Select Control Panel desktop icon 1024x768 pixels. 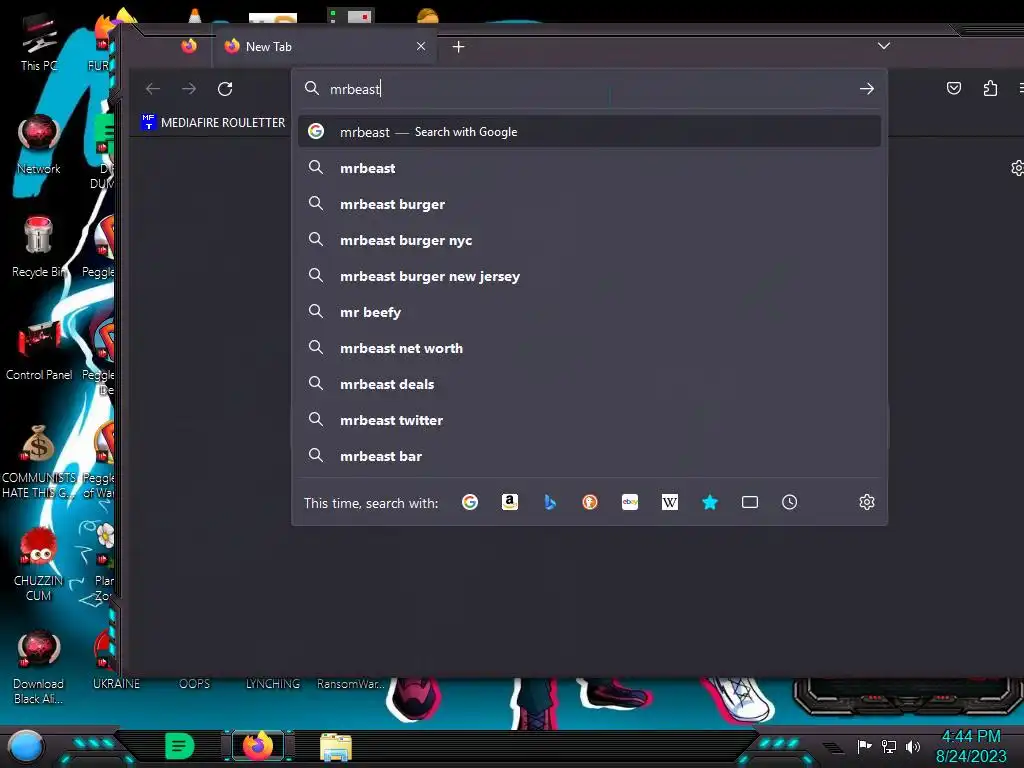click(39, 351)
